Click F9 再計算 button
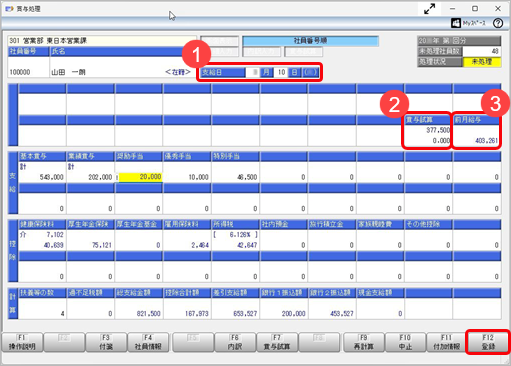 pos(364,342)
